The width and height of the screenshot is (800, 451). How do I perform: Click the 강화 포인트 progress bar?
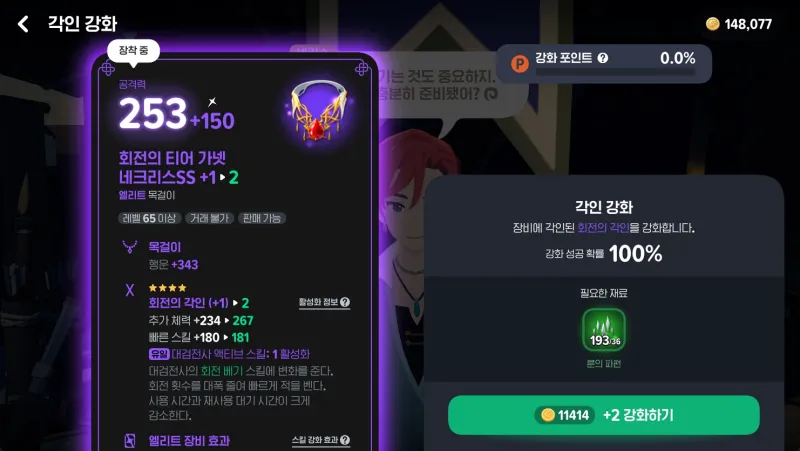[x=615, y=73]
